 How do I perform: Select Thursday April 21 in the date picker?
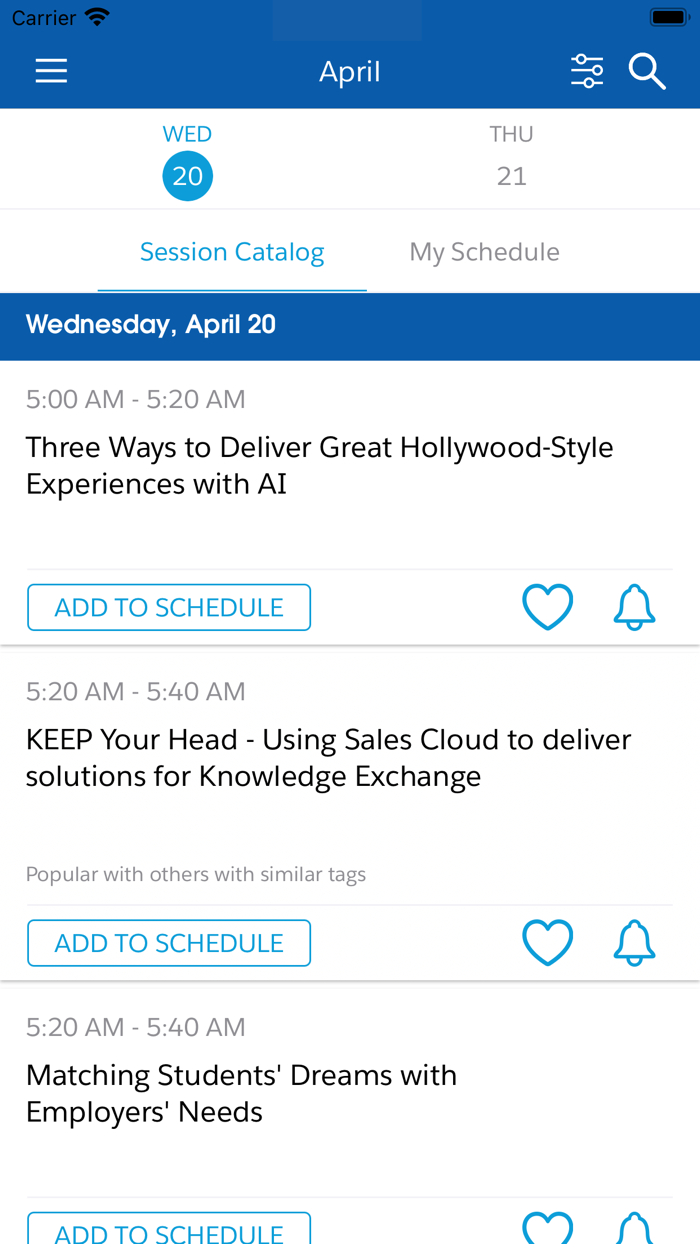[x=512, y=158]
